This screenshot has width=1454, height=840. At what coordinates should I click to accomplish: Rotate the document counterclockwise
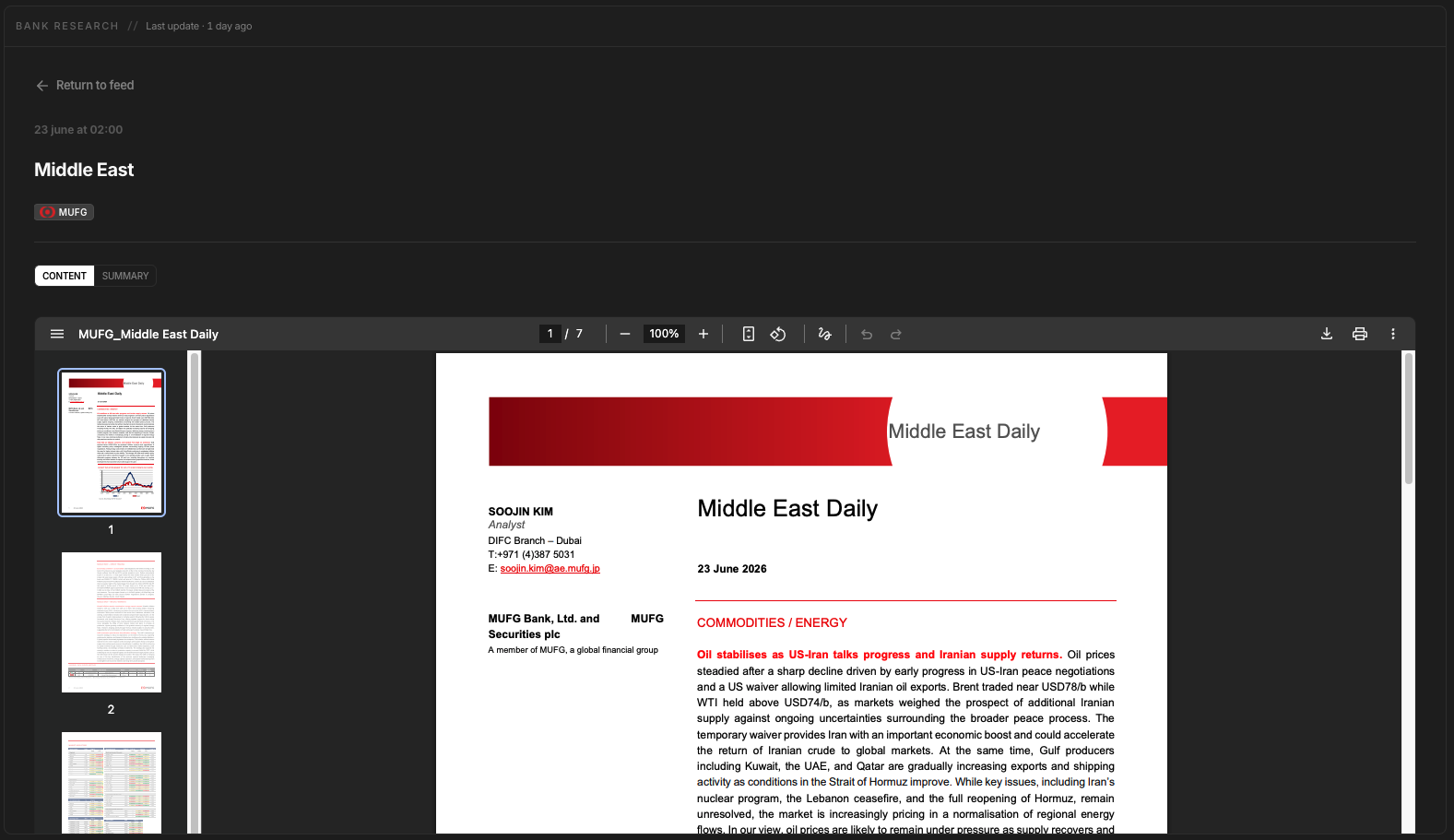coord(778,334)
